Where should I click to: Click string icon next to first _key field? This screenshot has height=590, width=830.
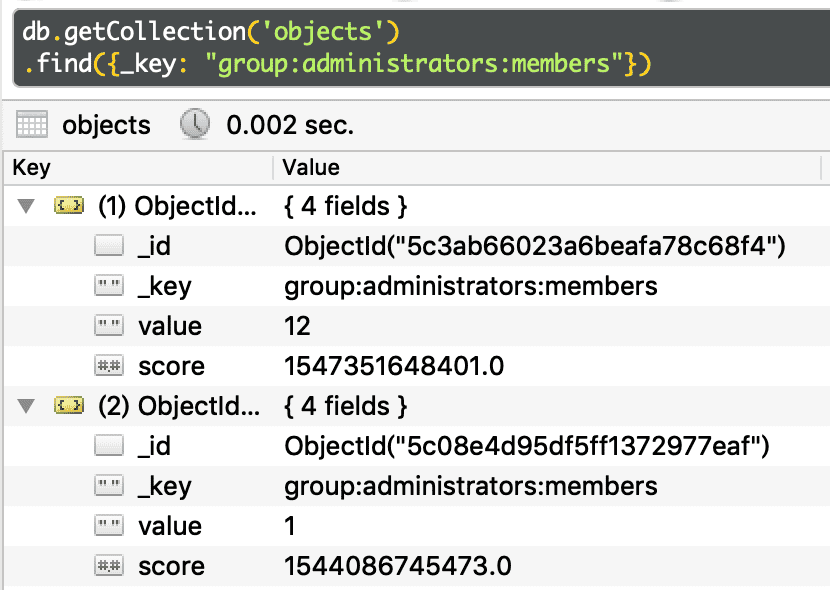[x=108, y=287]
